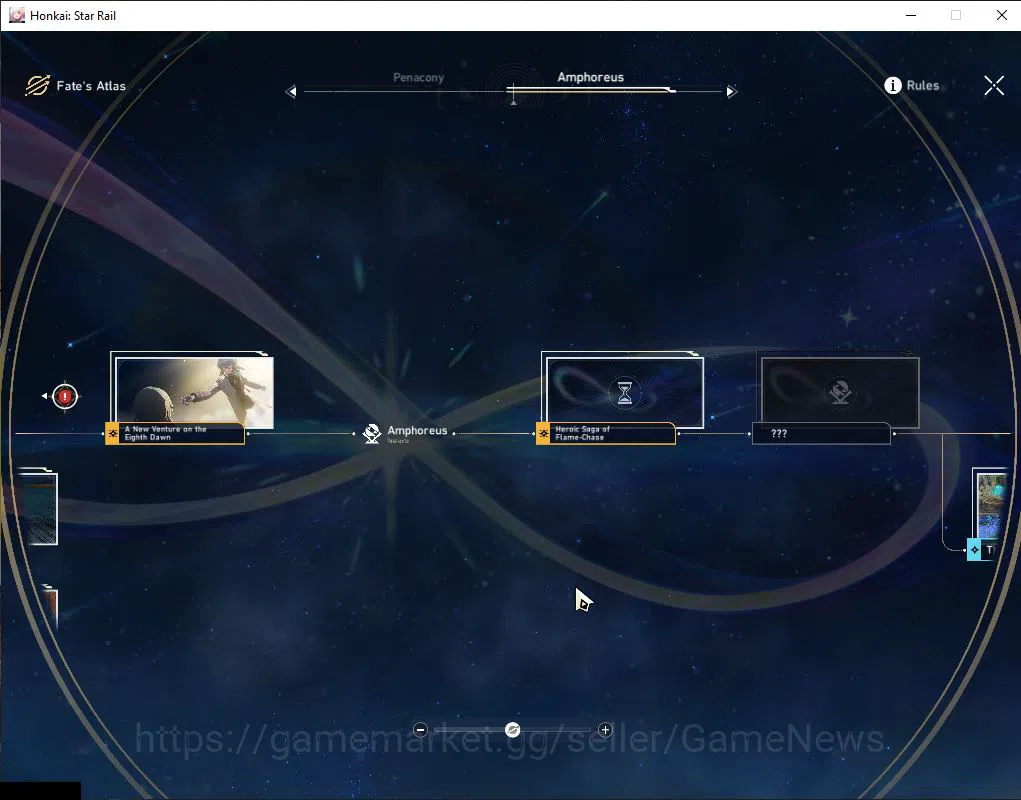
Task: Zoom out with the minus button
Action: pos(421,730)
